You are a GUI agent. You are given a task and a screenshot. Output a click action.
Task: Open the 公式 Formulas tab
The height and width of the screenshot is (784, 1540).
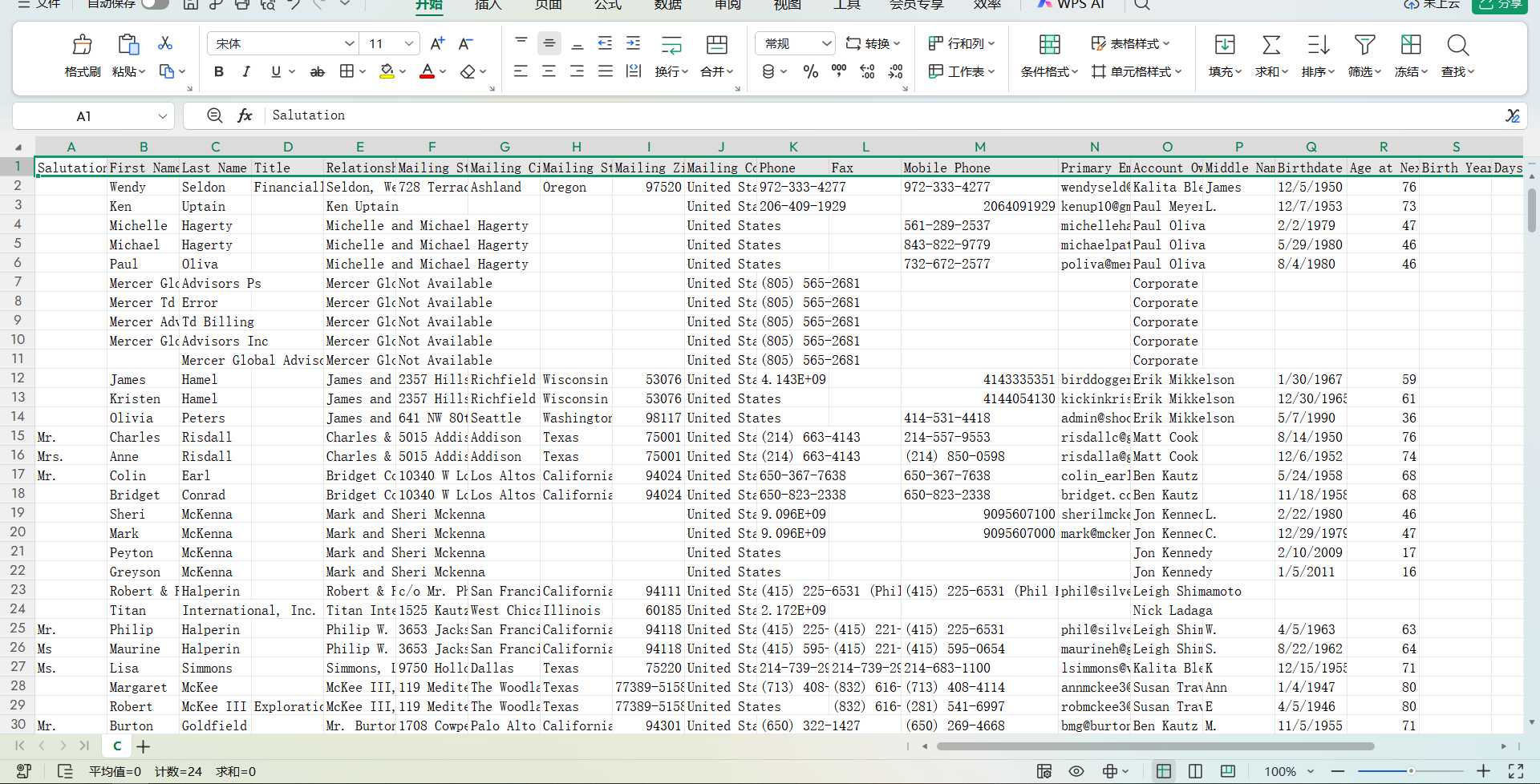click(x=608, y=5)
